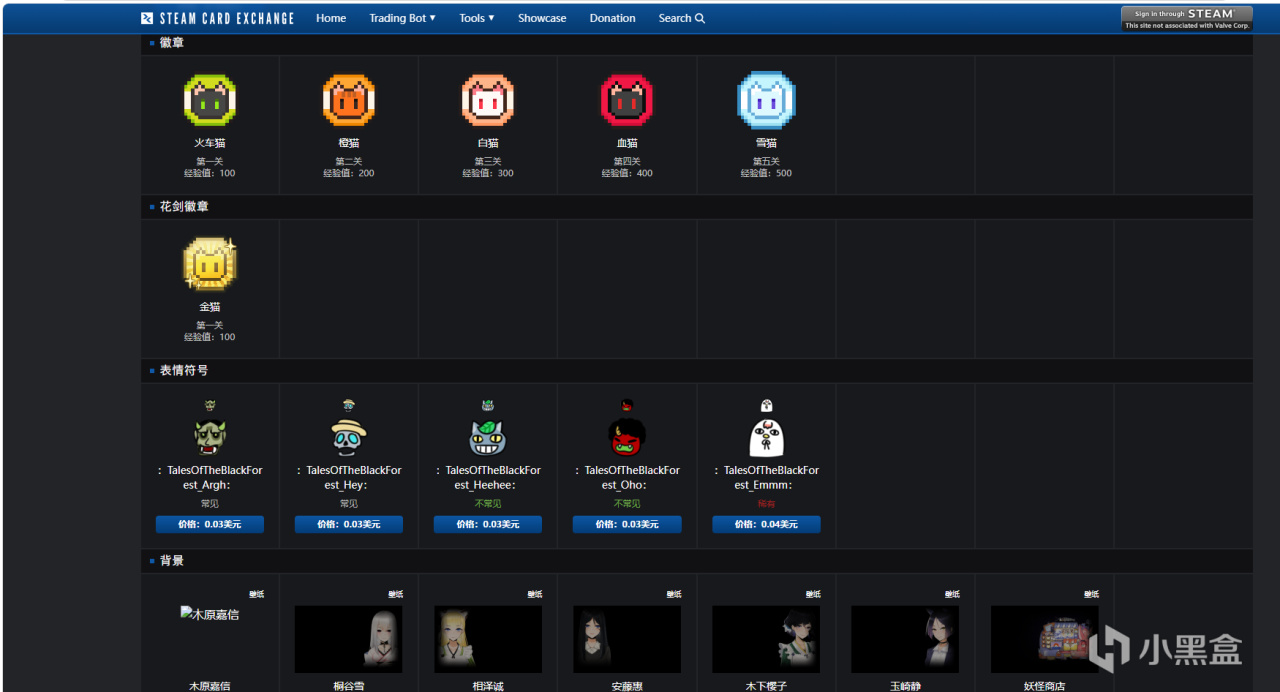Click the TalesOfTheBlackForest_Hey emoticon name

click(348, 477)
